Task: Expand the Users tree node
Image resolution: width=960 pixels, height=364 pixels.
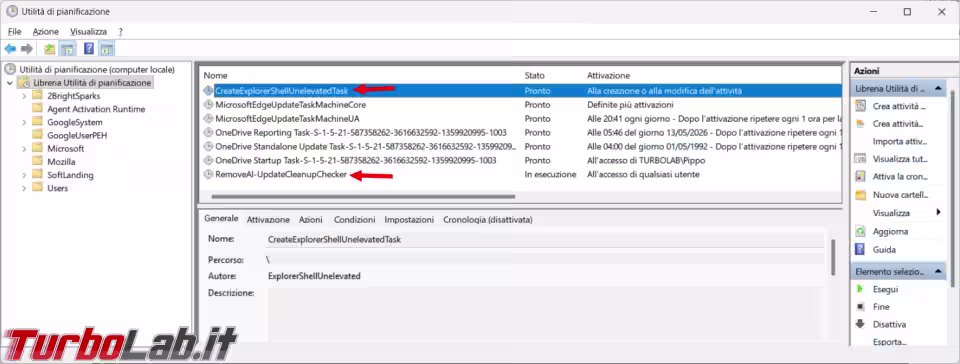Action: coord(24,188)
